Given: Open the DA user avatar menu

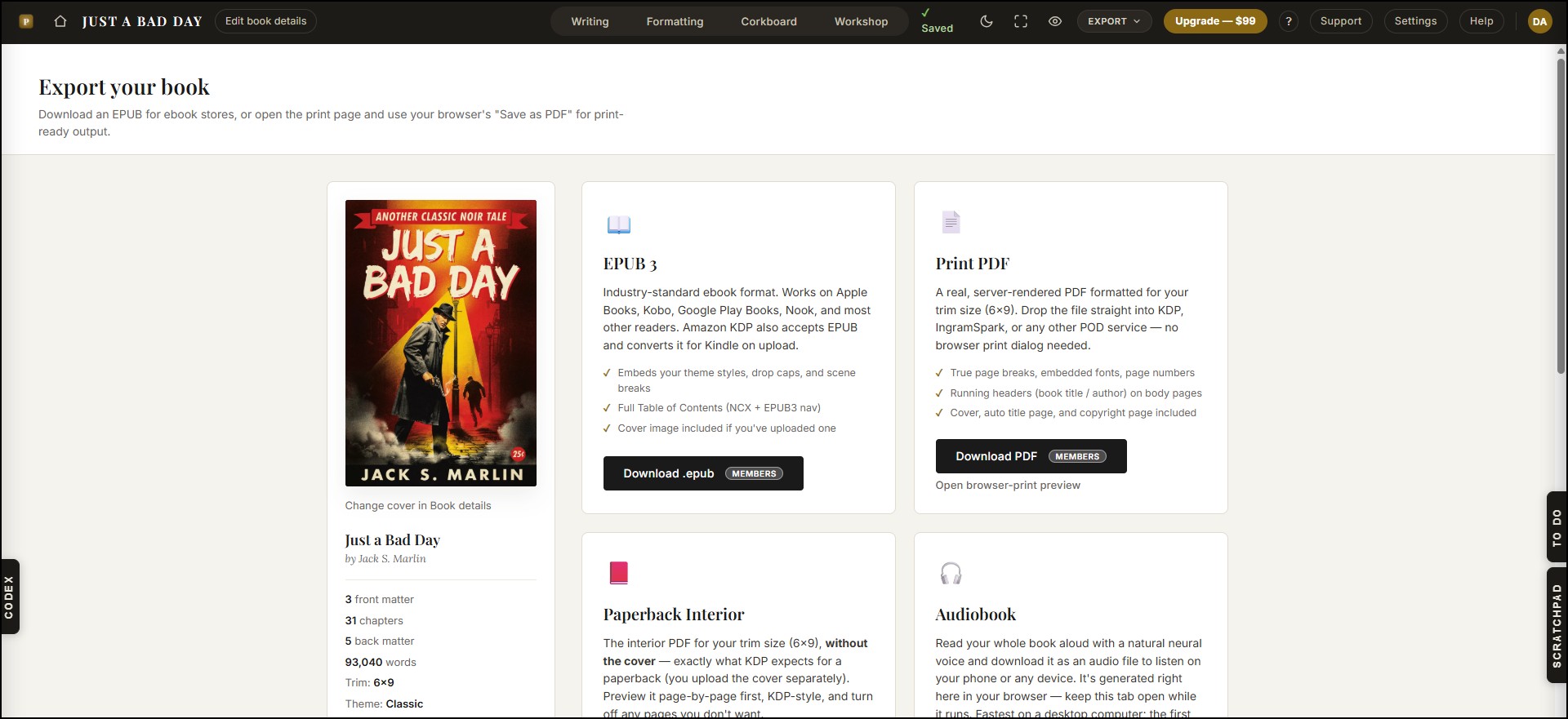Looking at the screenshot, I should [x=1539, y=21].
